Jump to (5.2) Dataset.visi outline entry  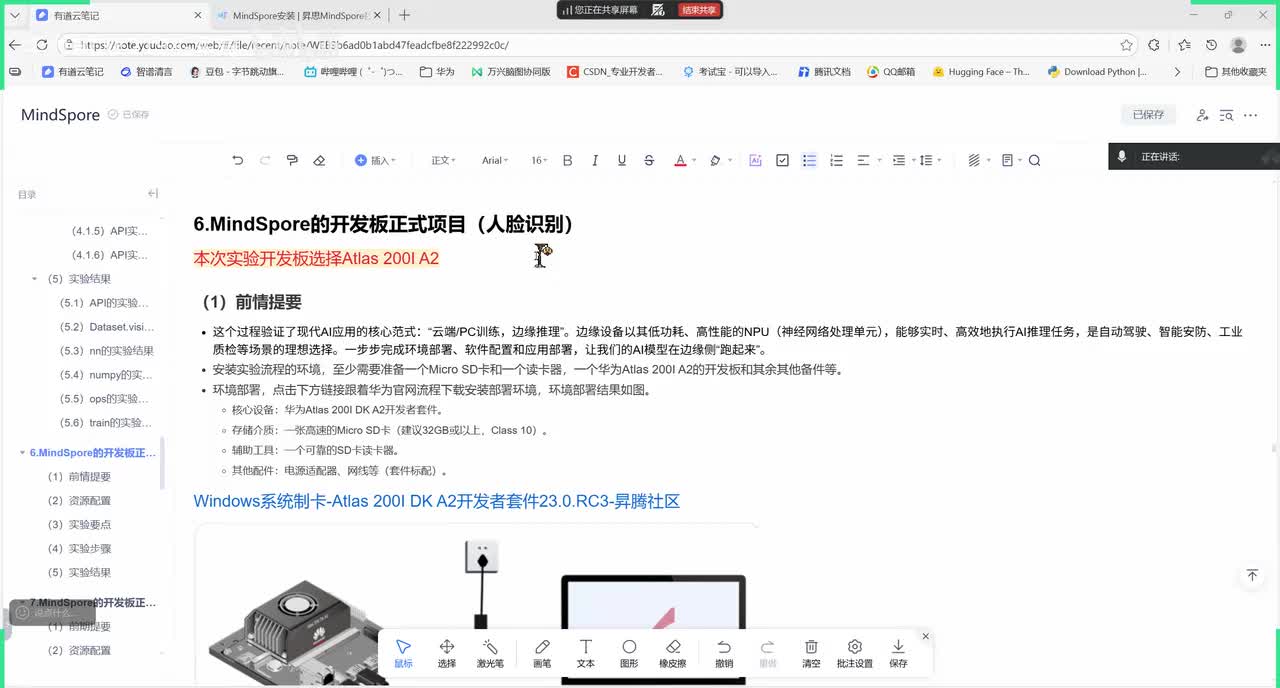point(107,327)
